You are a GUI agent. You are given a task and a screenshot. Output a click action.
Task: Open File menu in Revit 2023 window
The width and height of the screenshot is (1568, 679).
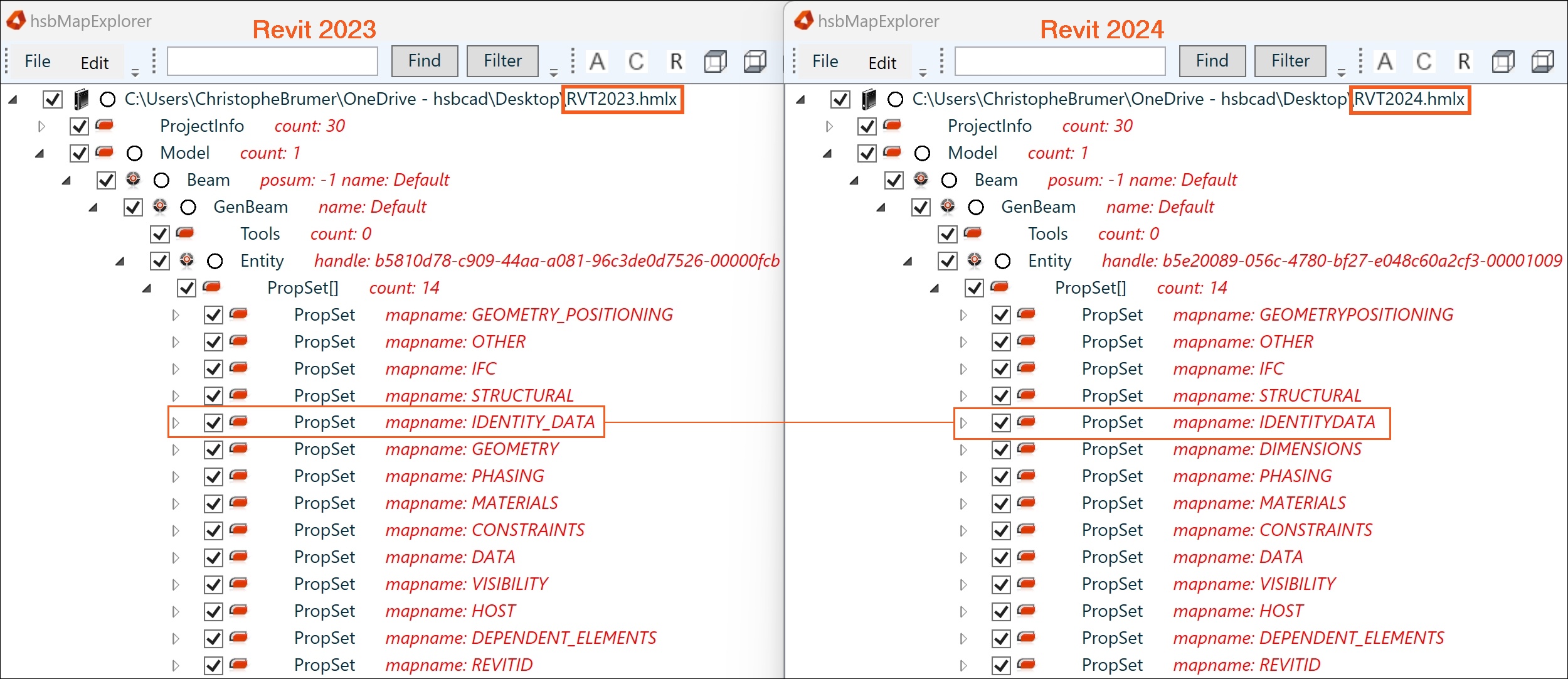38,61
